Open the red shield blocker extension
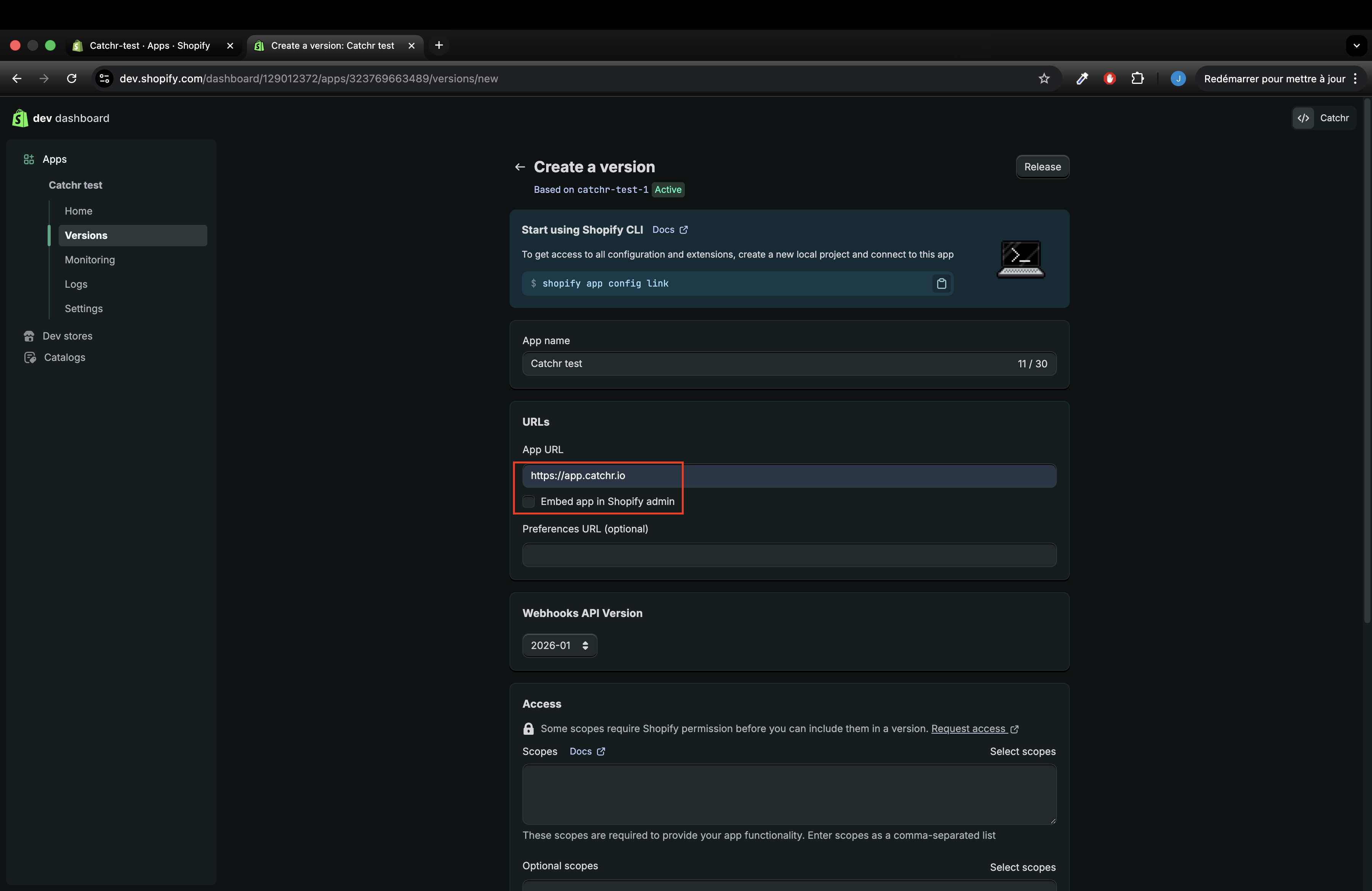Image resolution: width=1372 pixels, height=891 pixels. tap(1109, 79)
